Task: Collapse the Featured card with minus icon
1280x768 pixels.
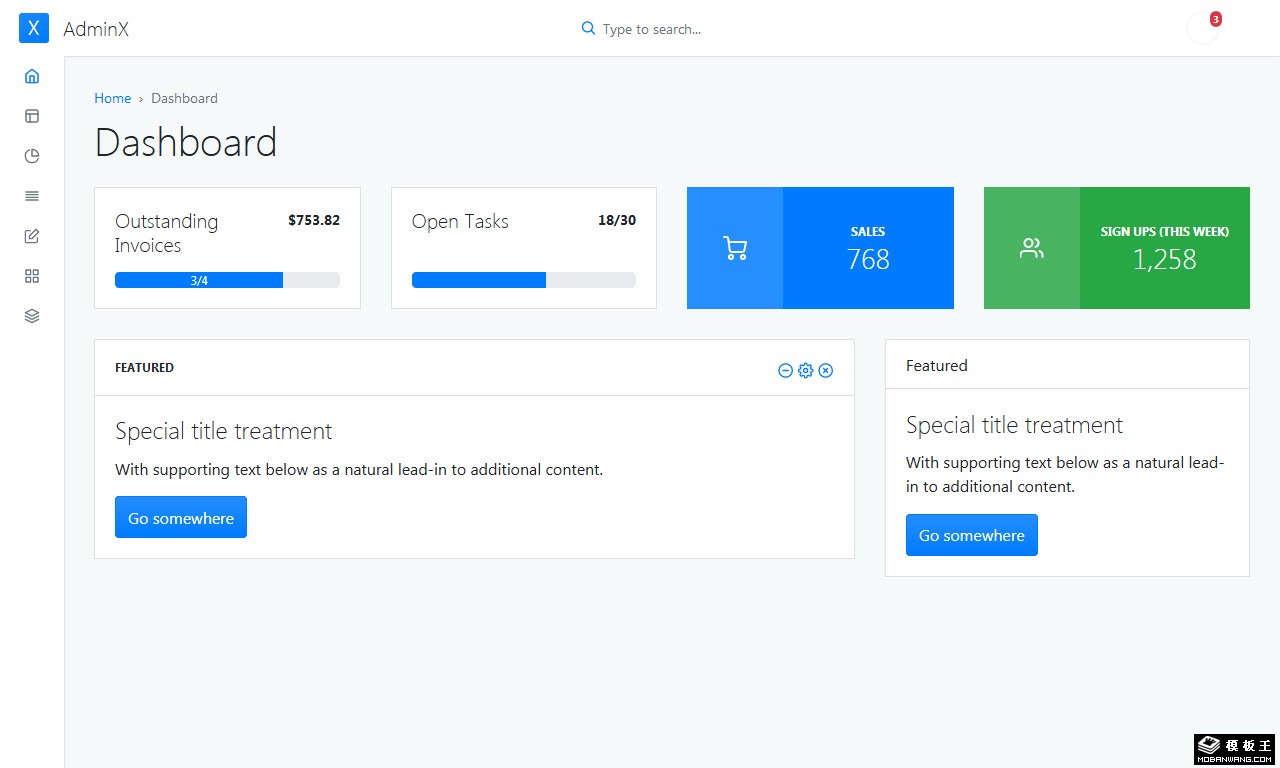Action: click(785, 371)
